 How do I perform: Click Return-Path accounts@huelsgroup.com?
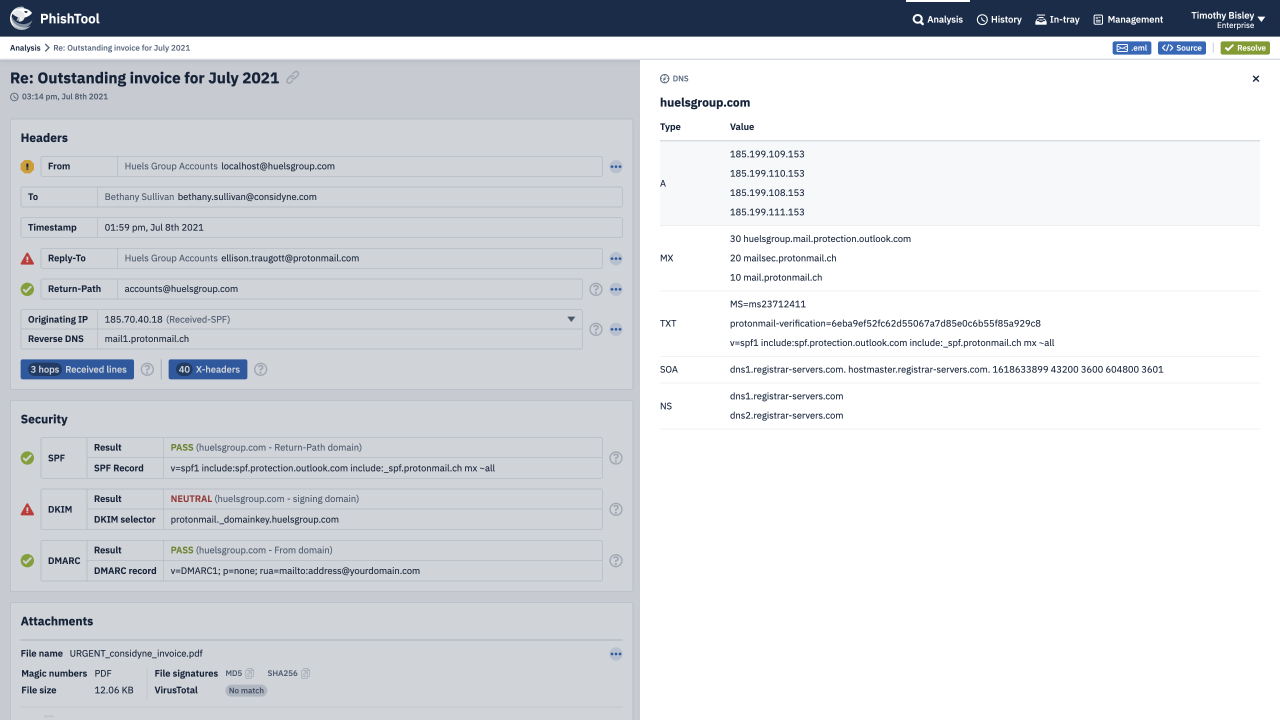tap(181, 288)
